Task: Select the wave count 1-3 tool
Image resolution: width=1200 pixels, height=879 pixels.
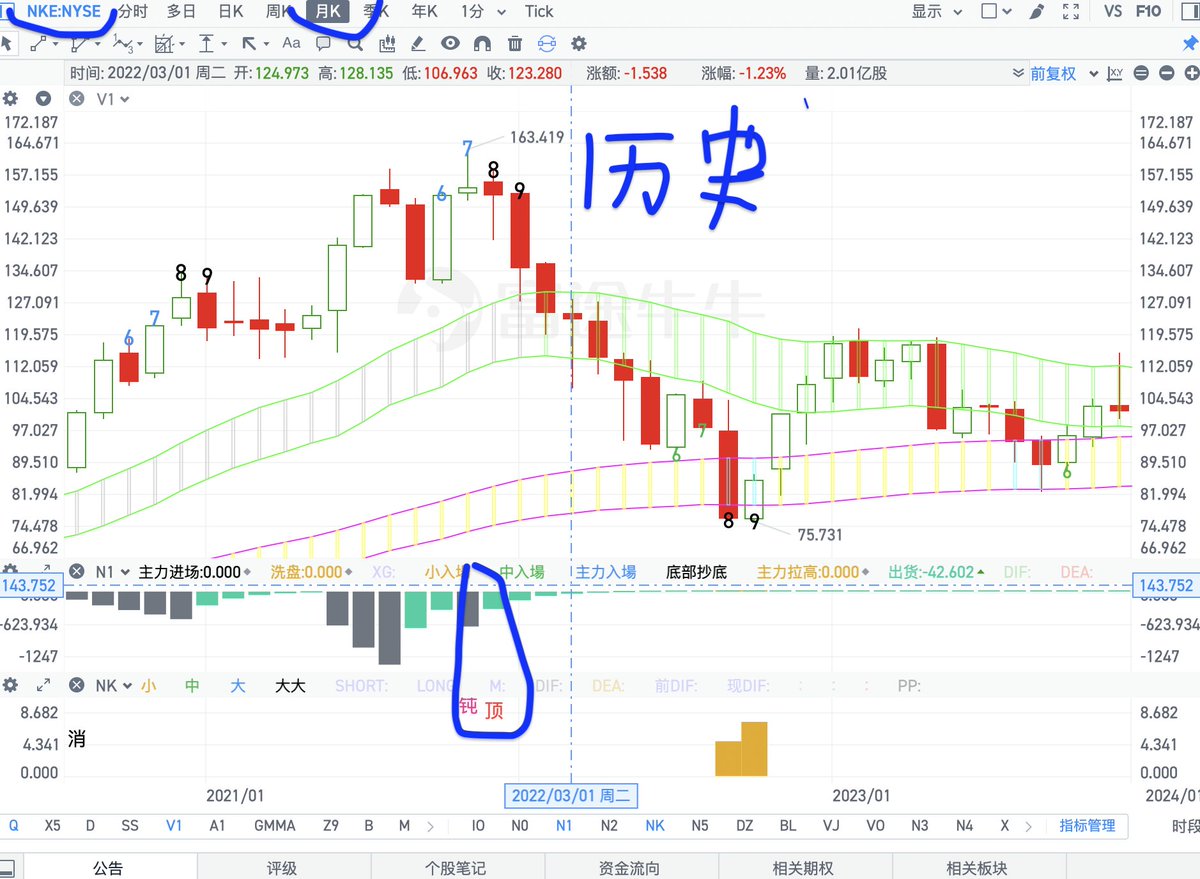Action: (123, 43)
